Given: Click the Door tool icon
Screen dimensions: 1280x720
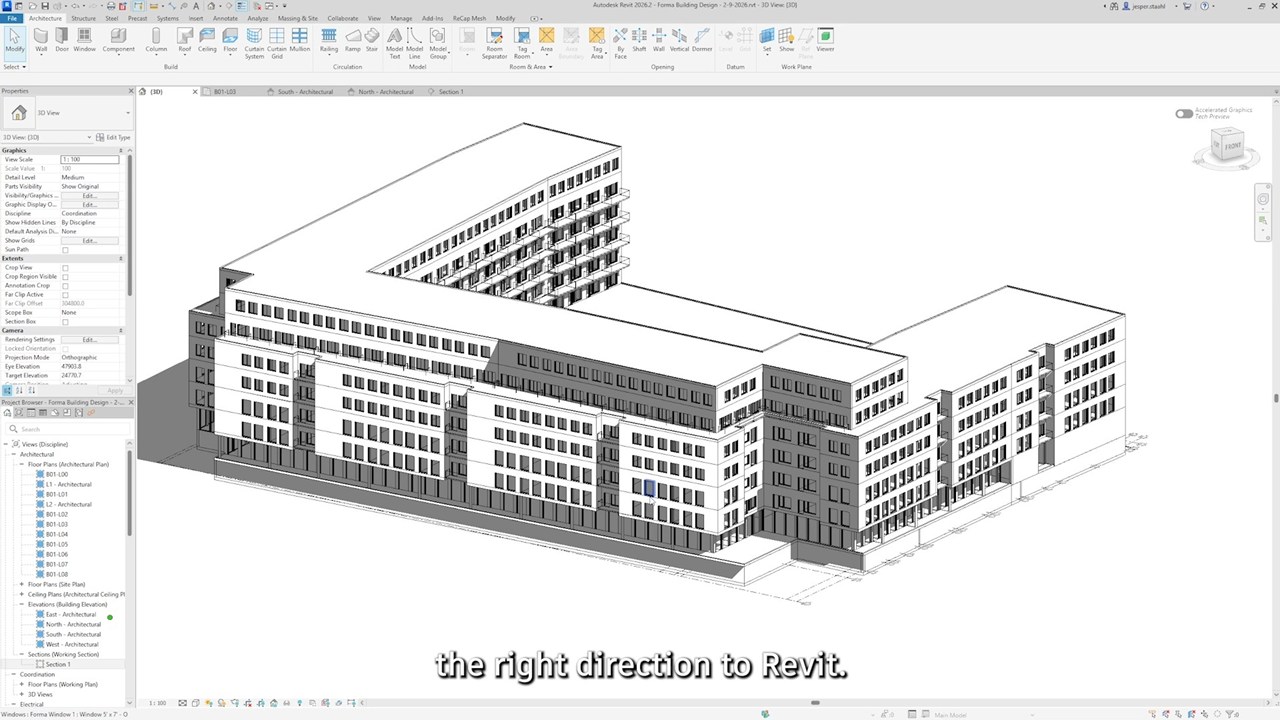Looking at the screenshot, I should [62, 40].
